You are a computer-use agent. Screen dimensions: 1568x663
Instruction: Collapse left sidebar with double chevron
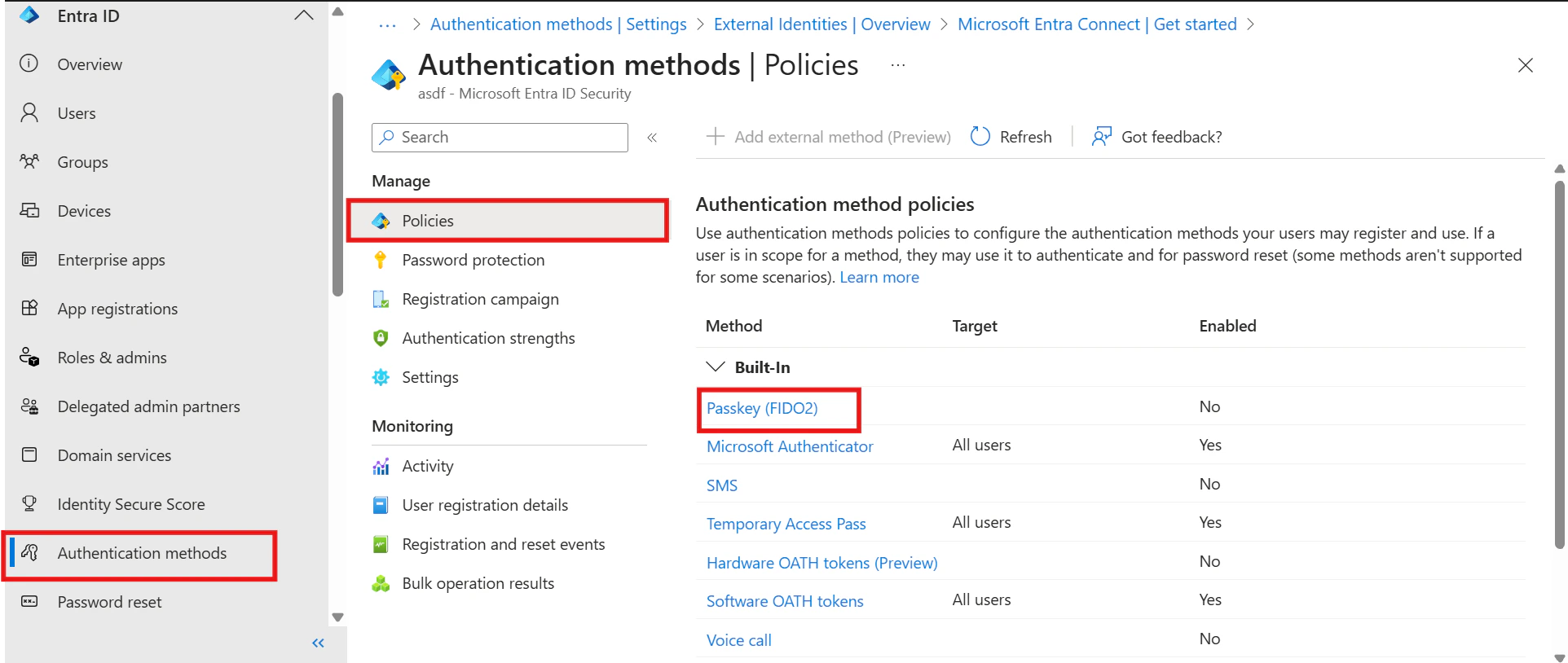pyautogui.click(x=318, y=643)
